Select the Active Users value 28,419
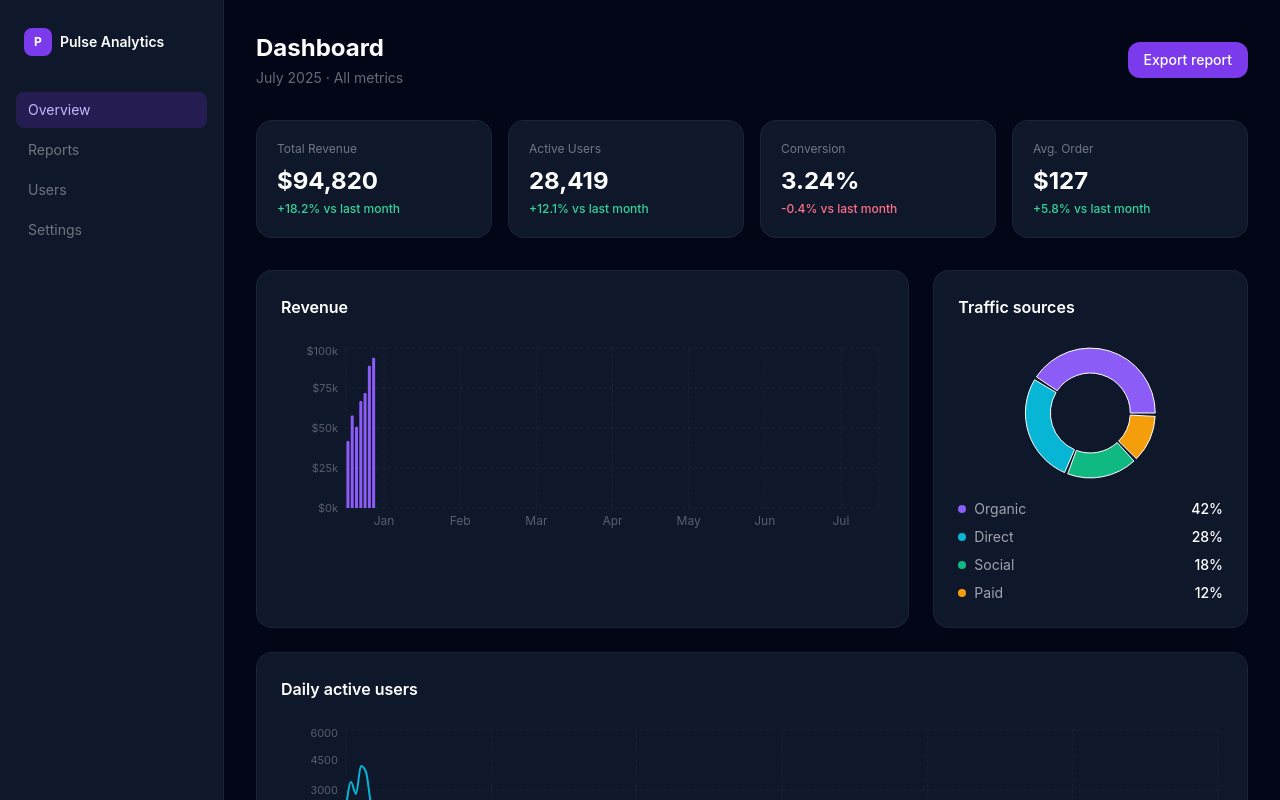The width and height of the screenshot is (1280, 800). 568,181
